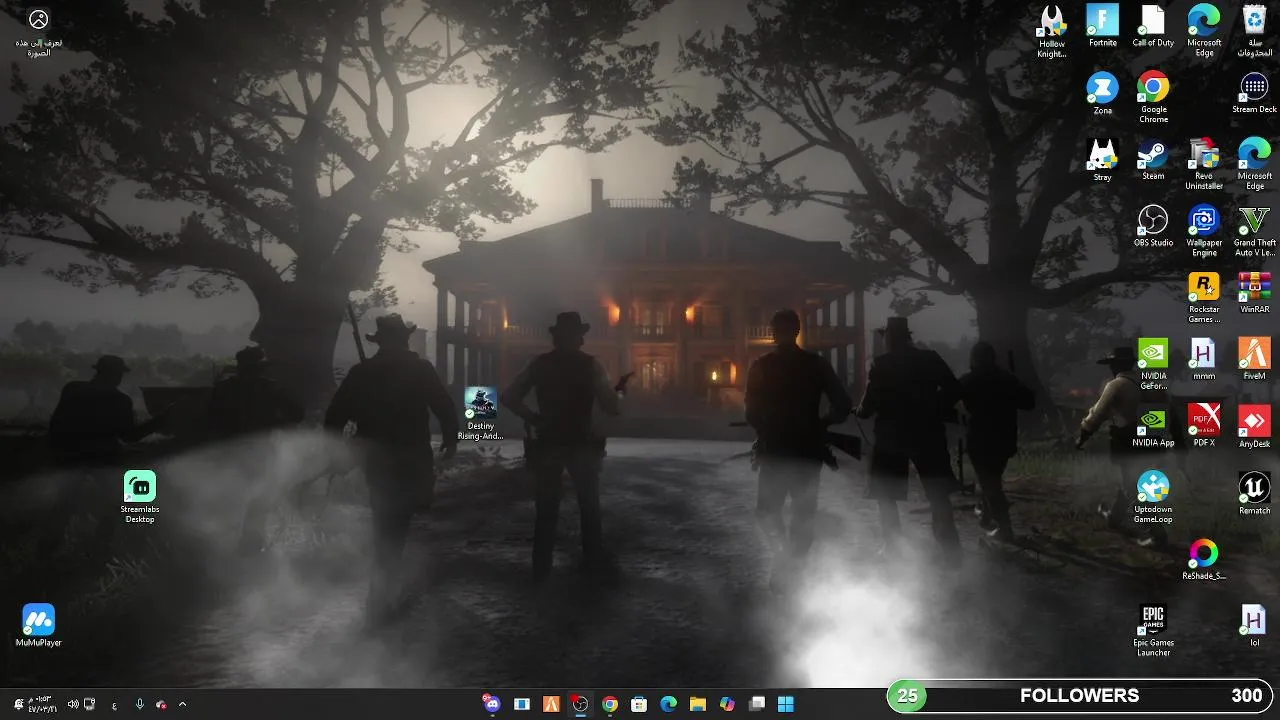Open the orange FiveM taskbar icon
Screen dimensions: 1280x720
pyautogui.click(x=551, y=704)
